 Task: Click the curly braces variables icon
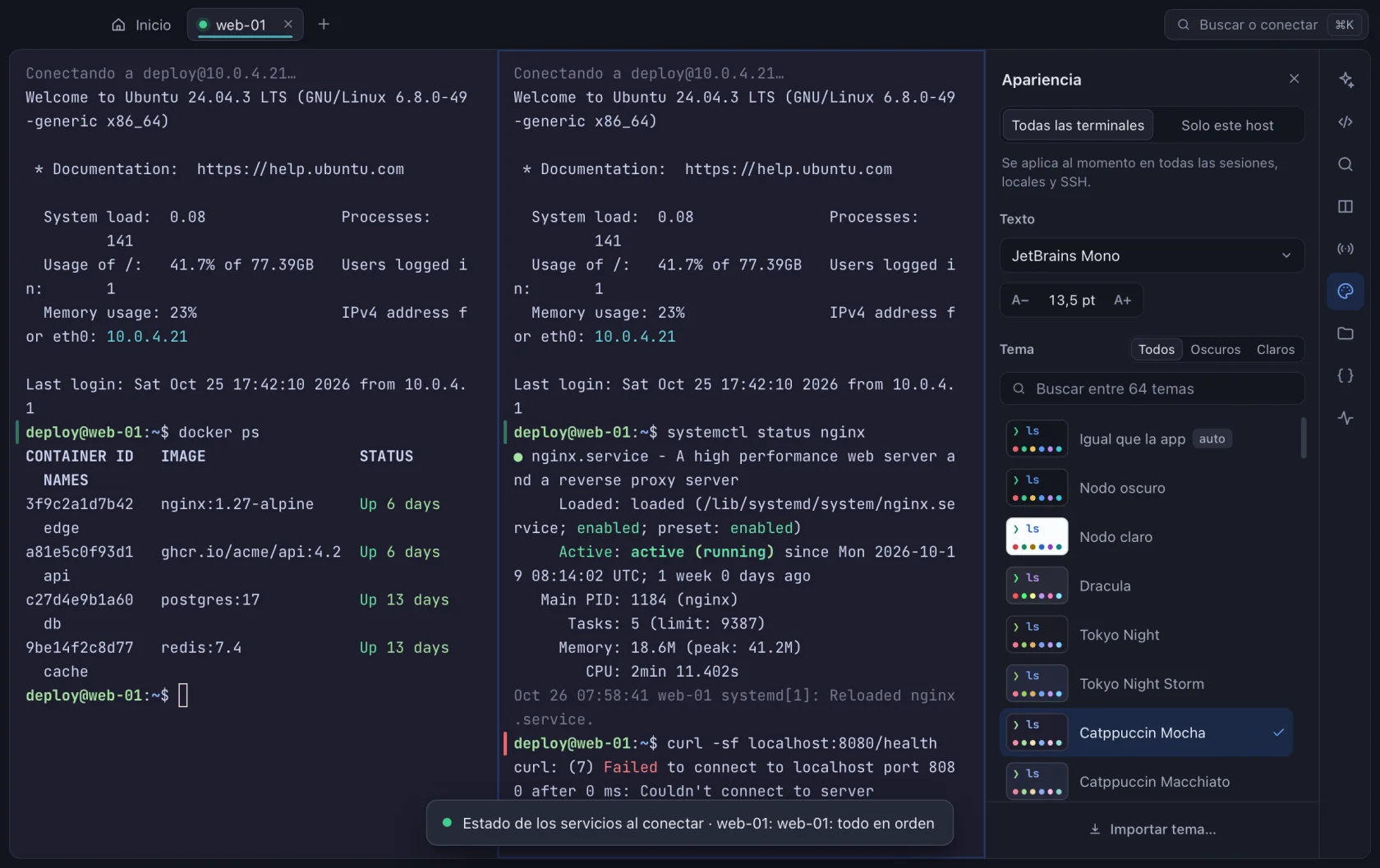click(x=1345, y=375)
